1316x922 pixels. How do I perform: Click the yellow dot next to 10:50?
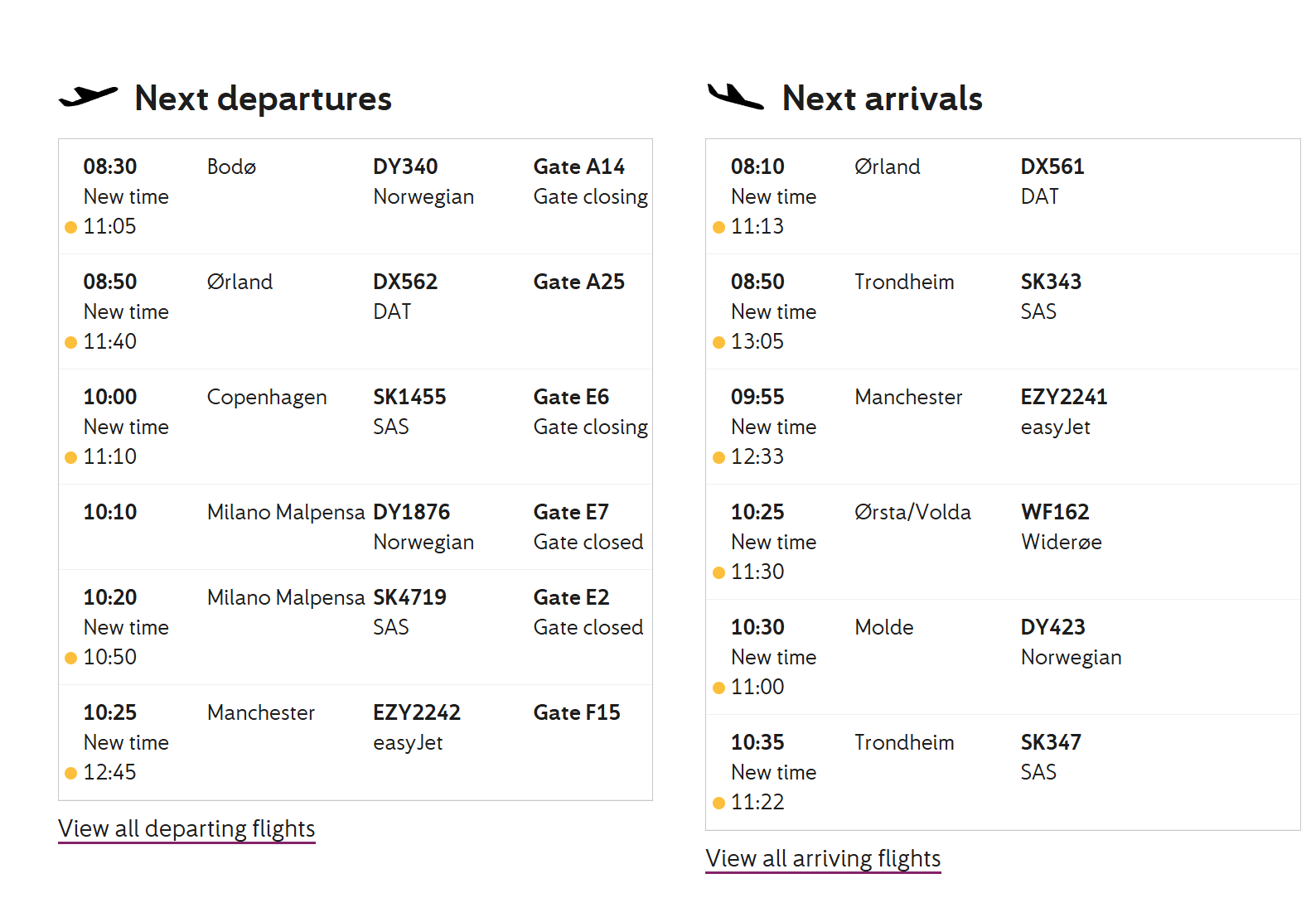tap(71, 658)
